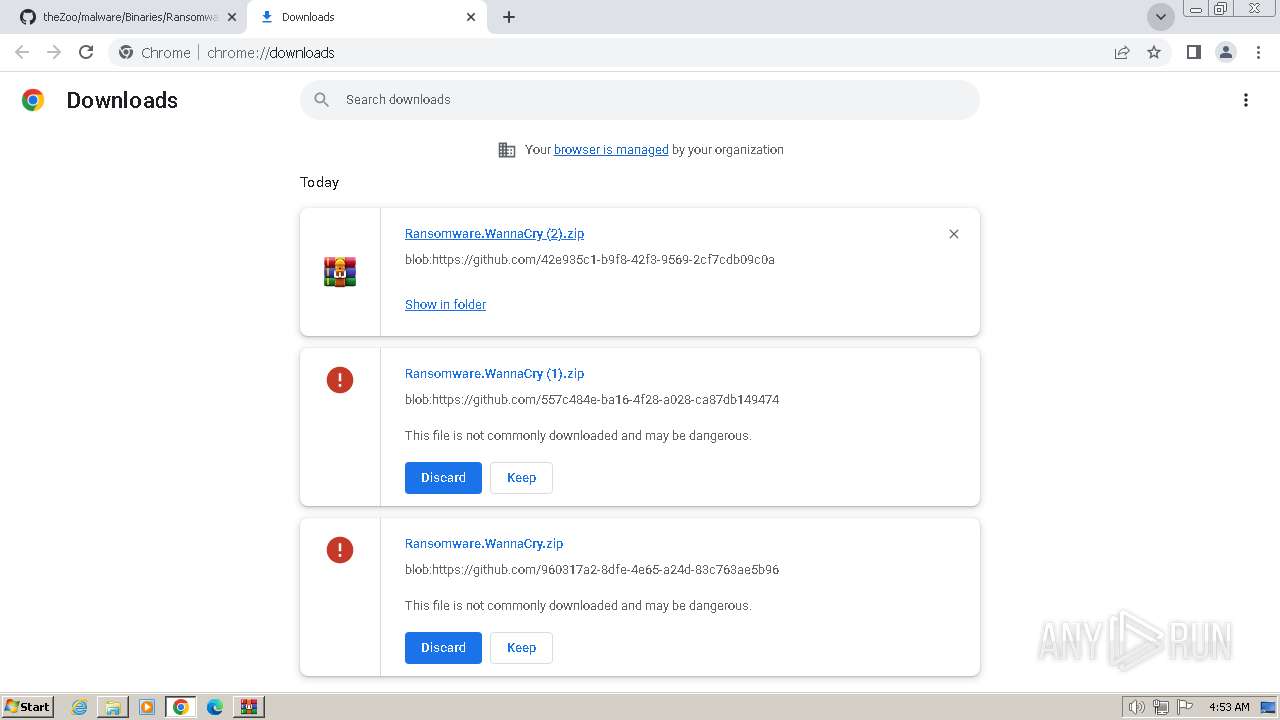Click blob URL of WannaCry (2).zip
Screen dimensions: 1280x720
590,259
